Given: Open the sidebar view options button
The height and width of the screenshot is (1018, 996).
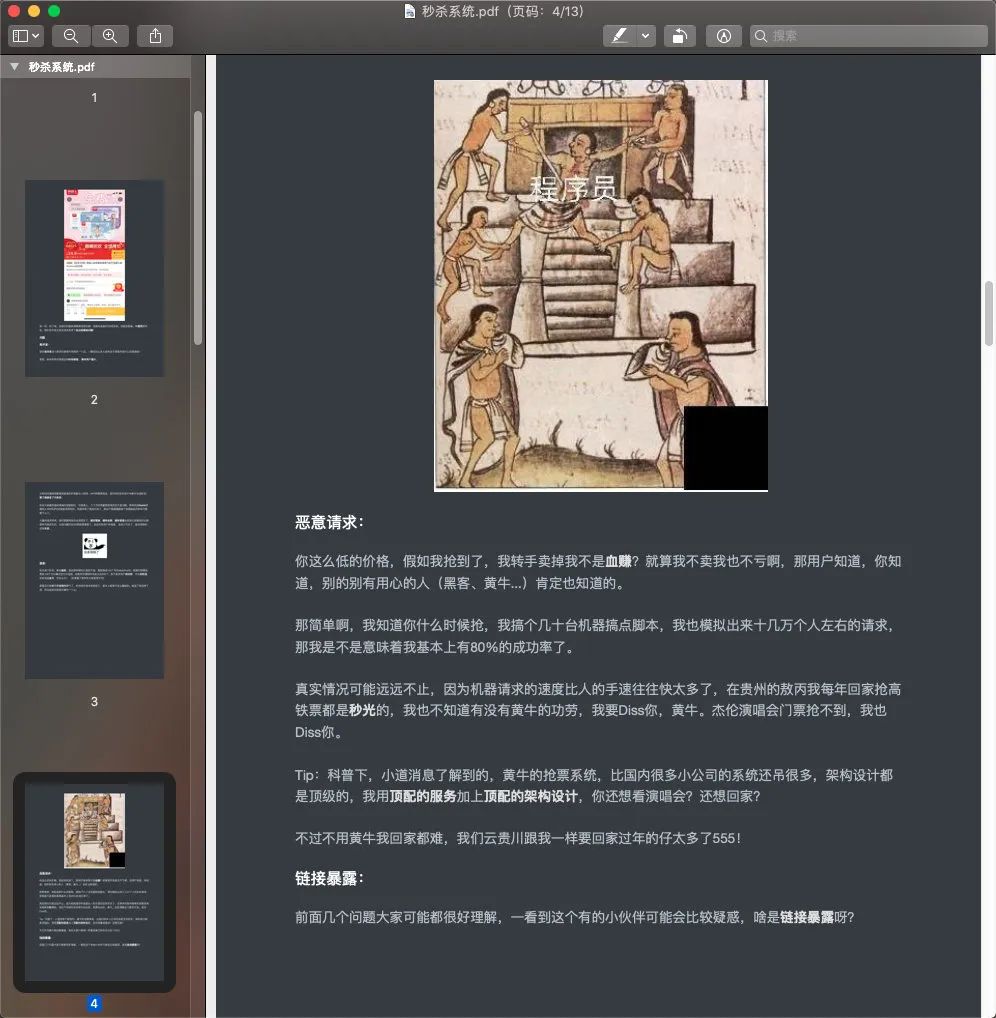Looking at the screenshot, I should [x=26, y=36].
